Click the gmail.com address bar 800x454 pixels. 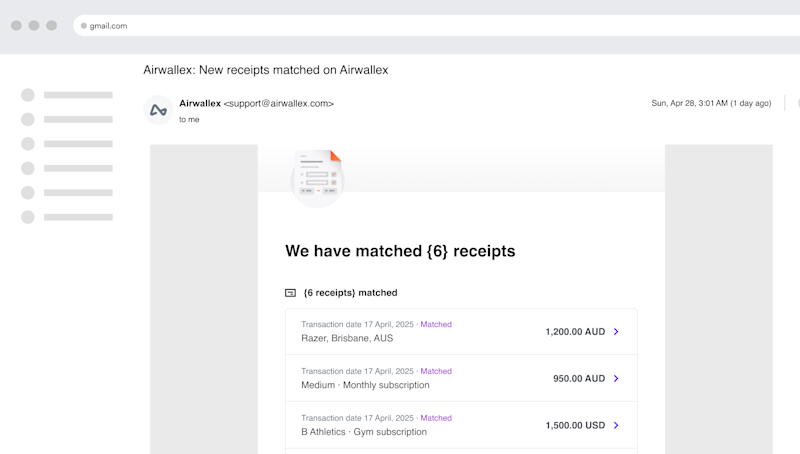[436, 26]
